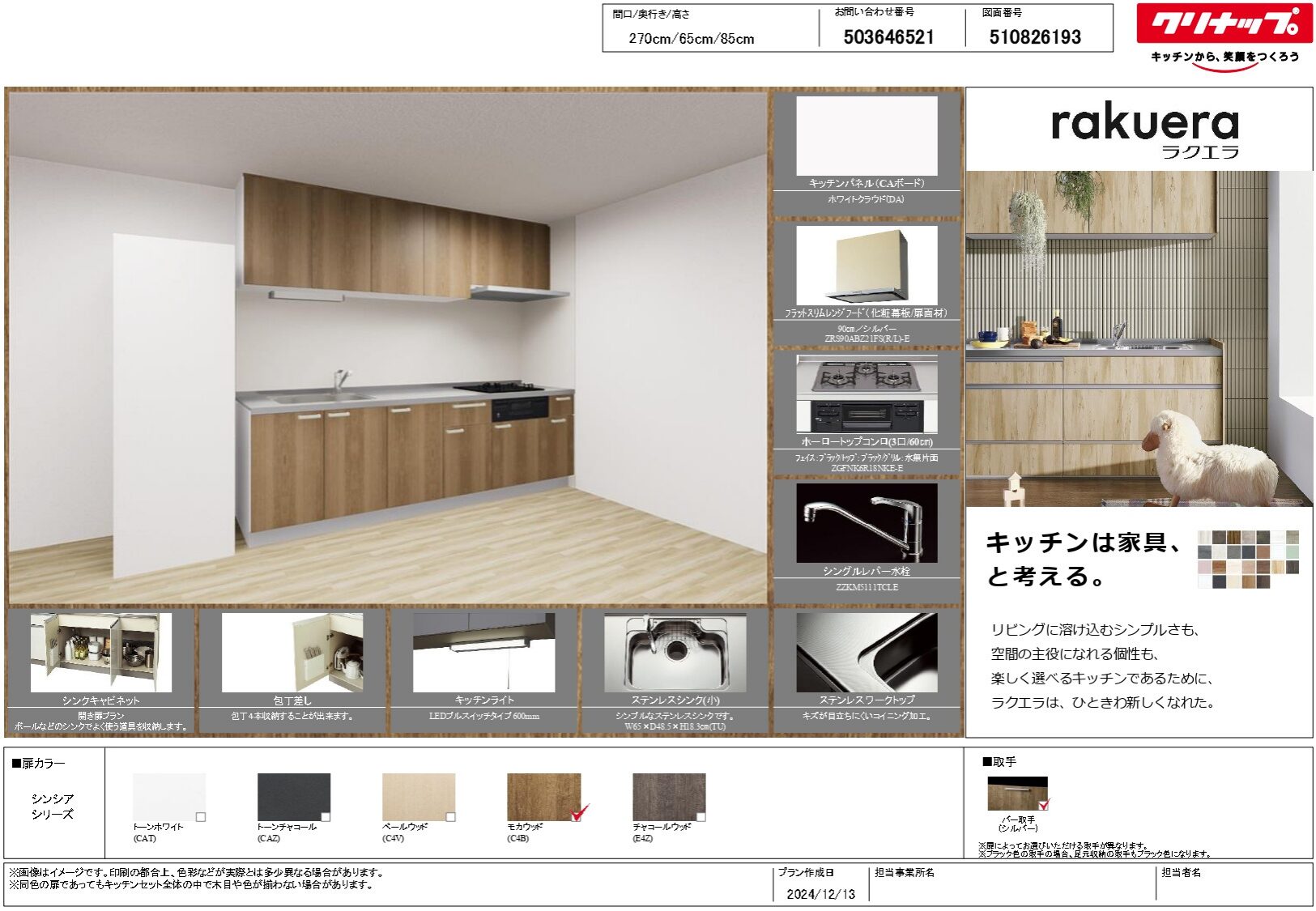Check the ペールウッド (C4V) door color checkbox
The width and height of the screenshot is (1316, 911).
point(451,817)
